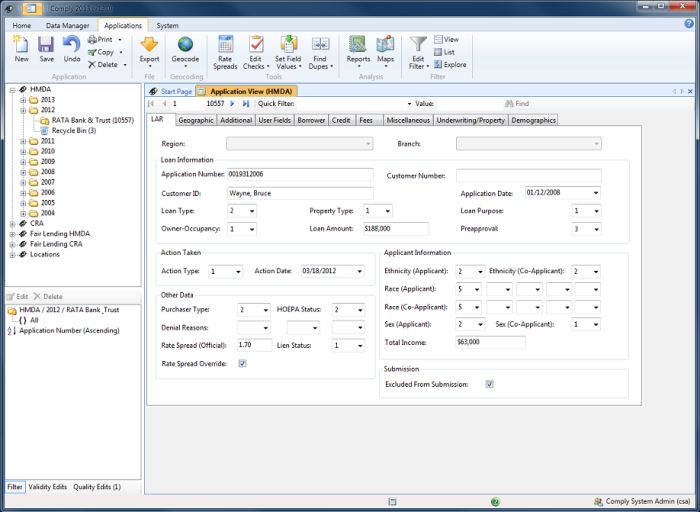Open the Maps analysis icon

click(385, 51)
